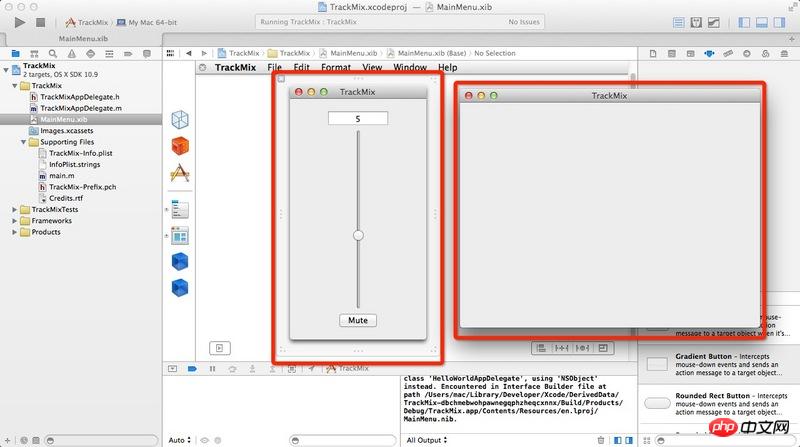
Task: Go back with the jump bar left arrow
Action: click(x=189, y=53)
